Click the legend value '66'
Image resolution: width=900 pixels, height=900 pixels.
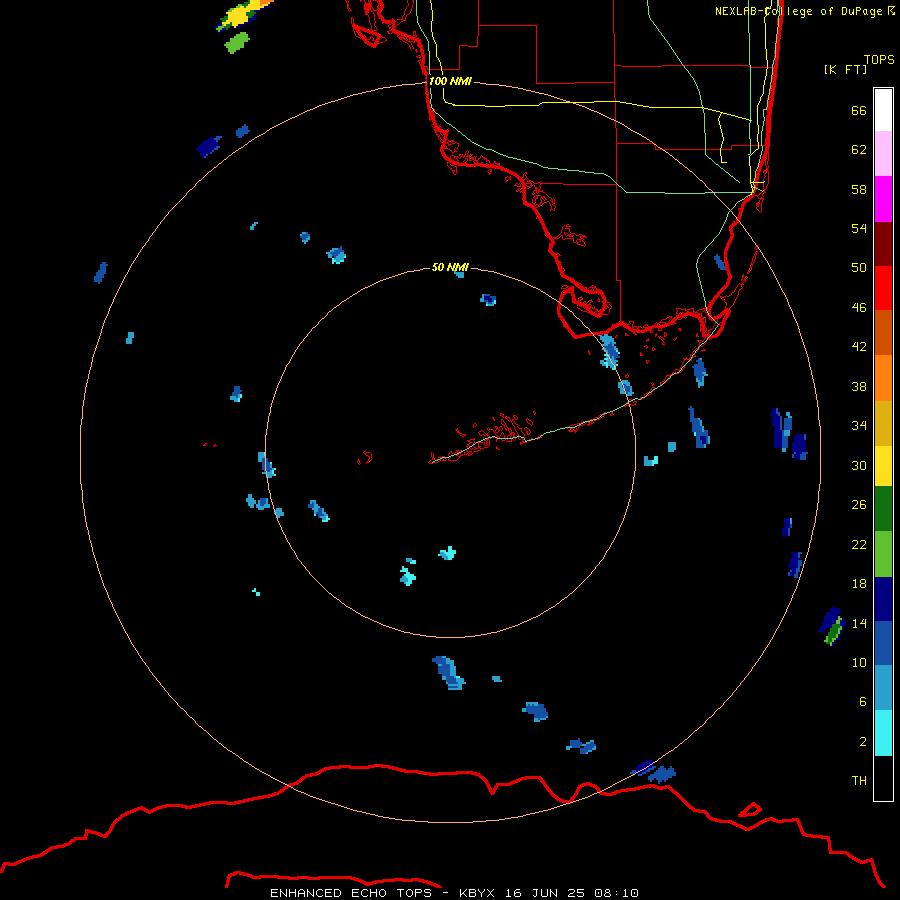[x=859, y=110]
